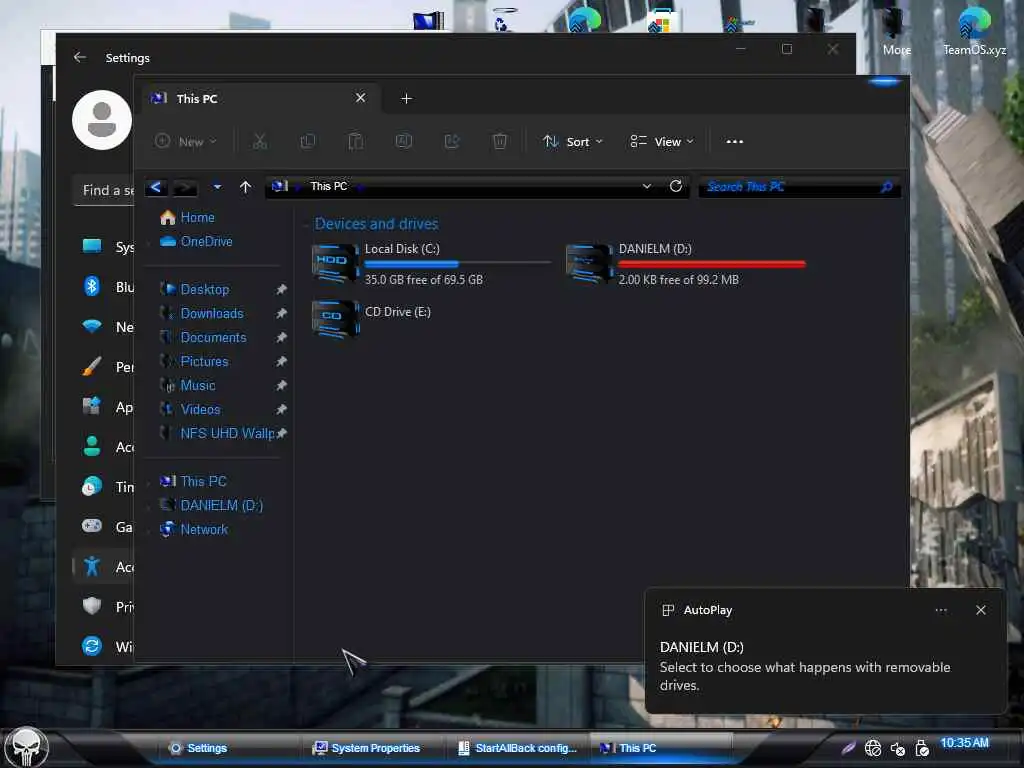Unpin Downloads using its pin icon
The image size is (1024, 768).
coord(281,313)
